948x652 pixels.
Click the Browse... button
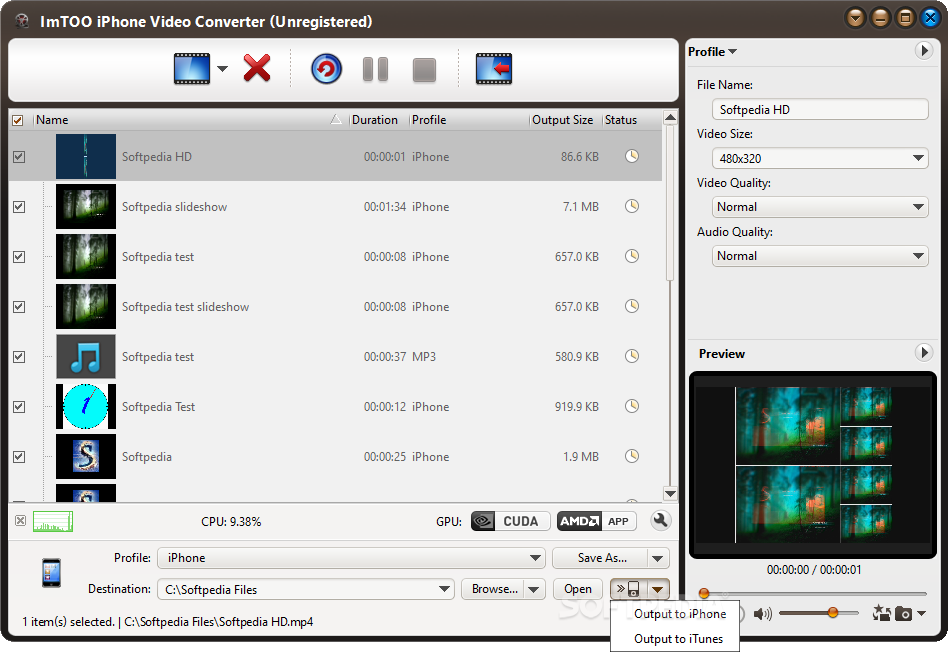click(x=493, y=589)
